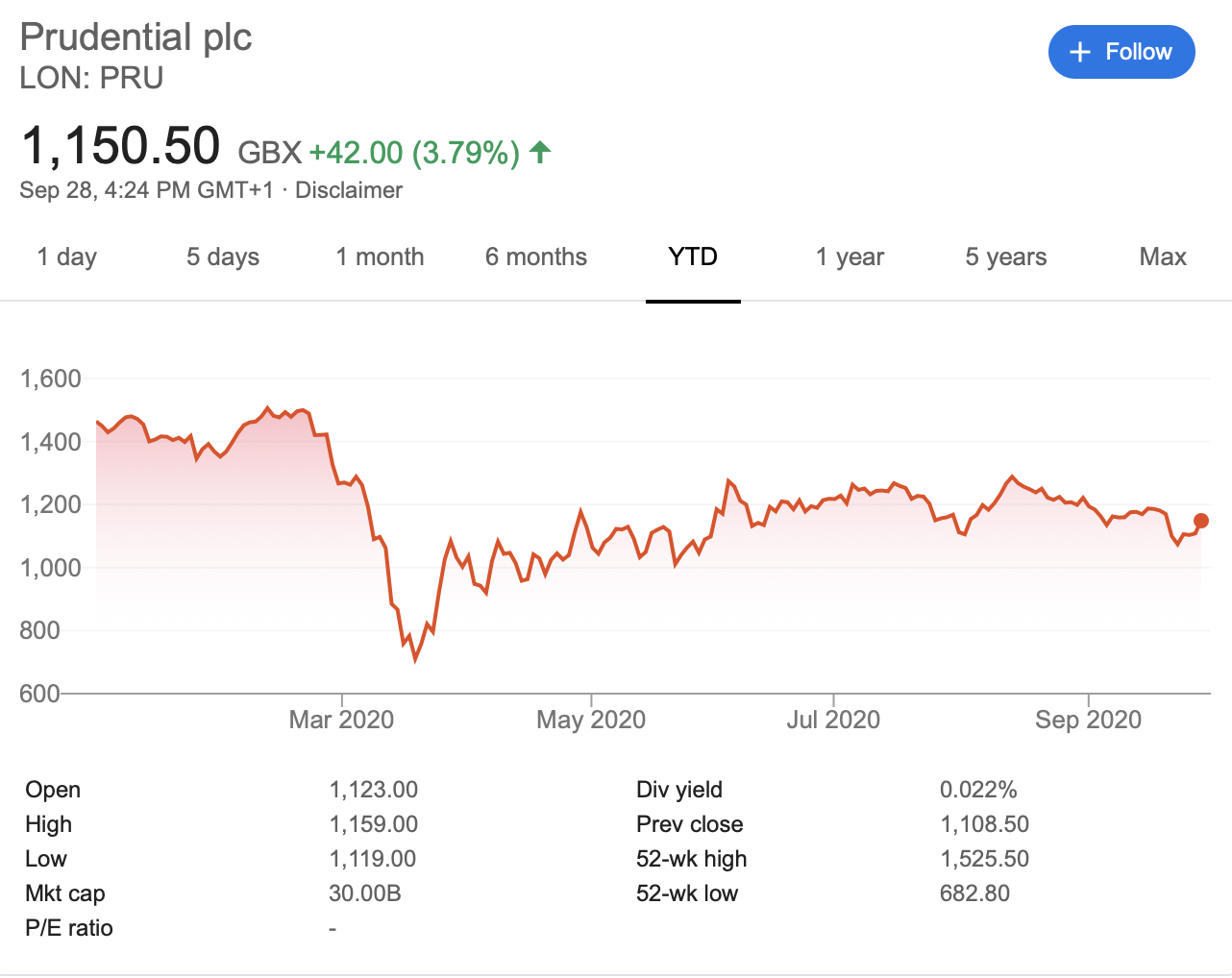Open the 1 month price chart
The width and height of the screenshot is (1232, 978).
coord(380,257)
